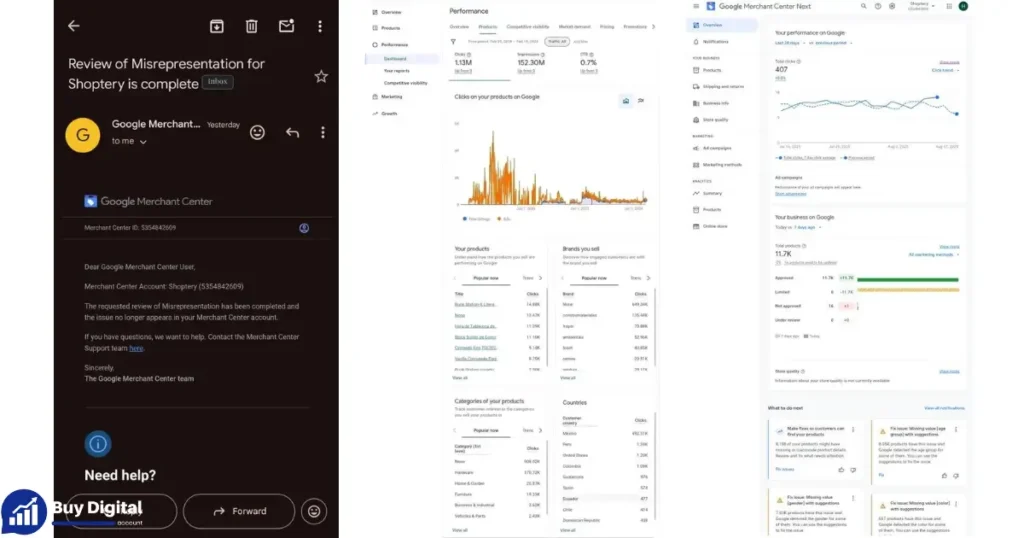Open Competitive visibility in sidebar

(x=405, y=83)
